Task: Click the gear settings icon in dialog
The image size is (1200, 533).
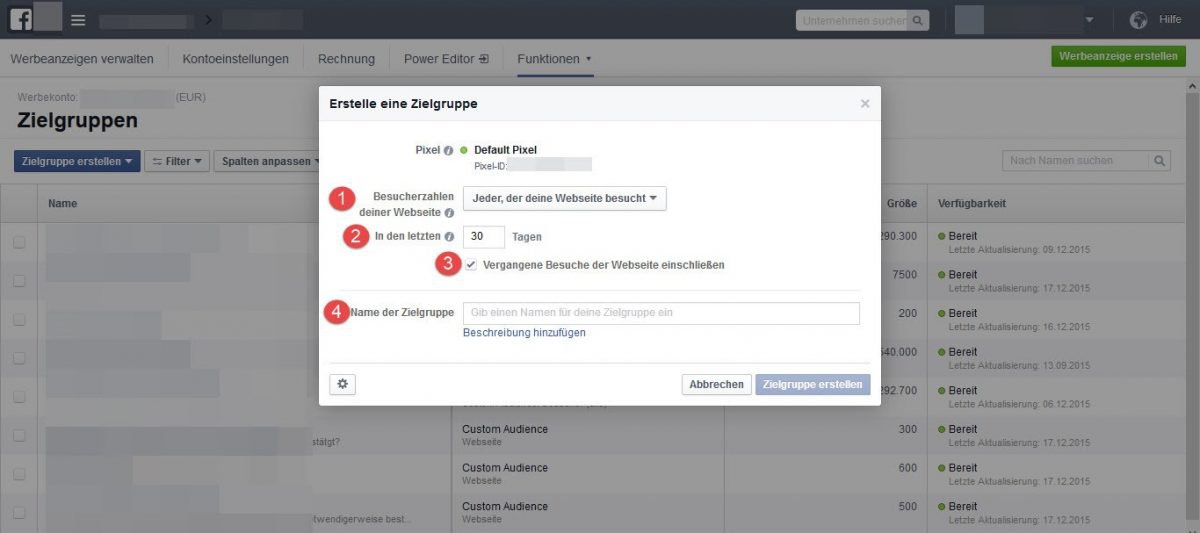Action: pyautogui.click(x=342, y=384)
